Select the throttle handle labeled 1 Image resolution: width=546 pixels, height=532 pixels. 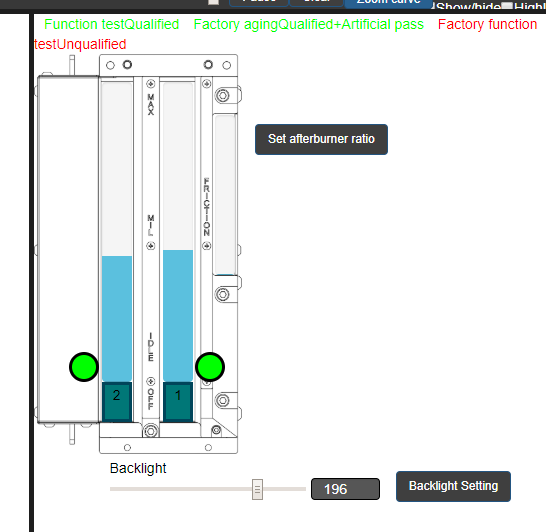point(178,402)
